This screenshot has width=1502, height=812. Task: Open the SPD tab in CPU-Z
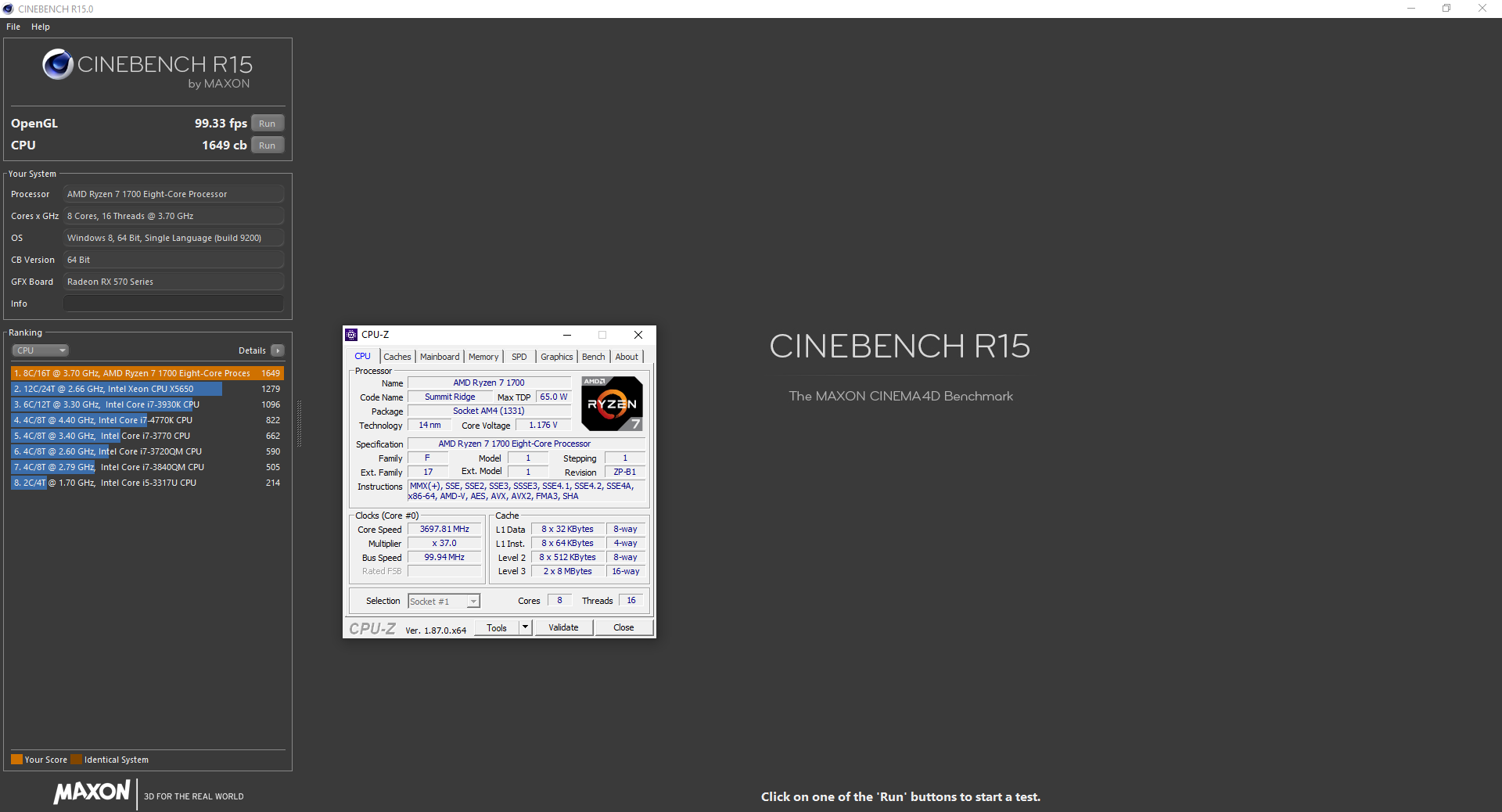pos(519,357)
